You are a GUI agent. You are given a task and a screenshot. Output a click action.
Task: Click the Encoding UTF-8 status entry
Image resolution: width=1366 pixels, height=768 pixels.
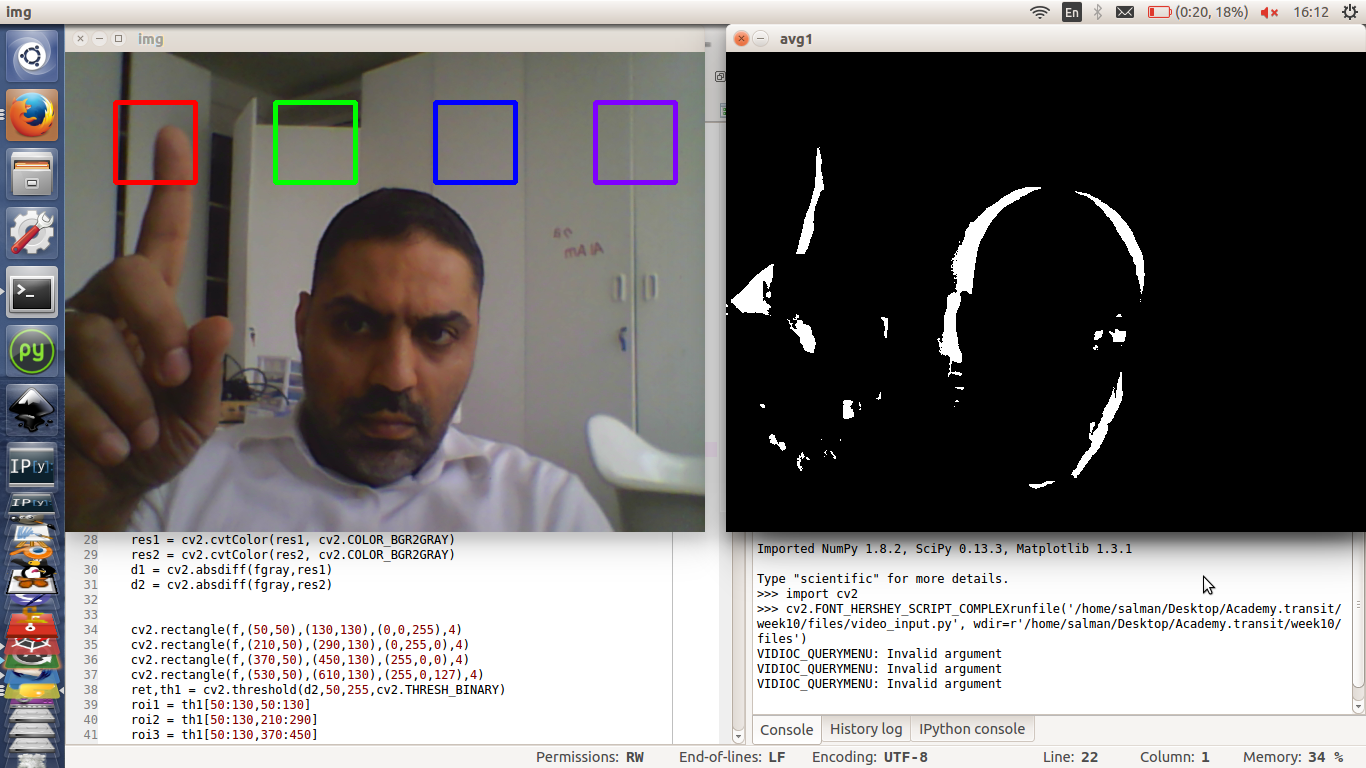pos(870,757)
